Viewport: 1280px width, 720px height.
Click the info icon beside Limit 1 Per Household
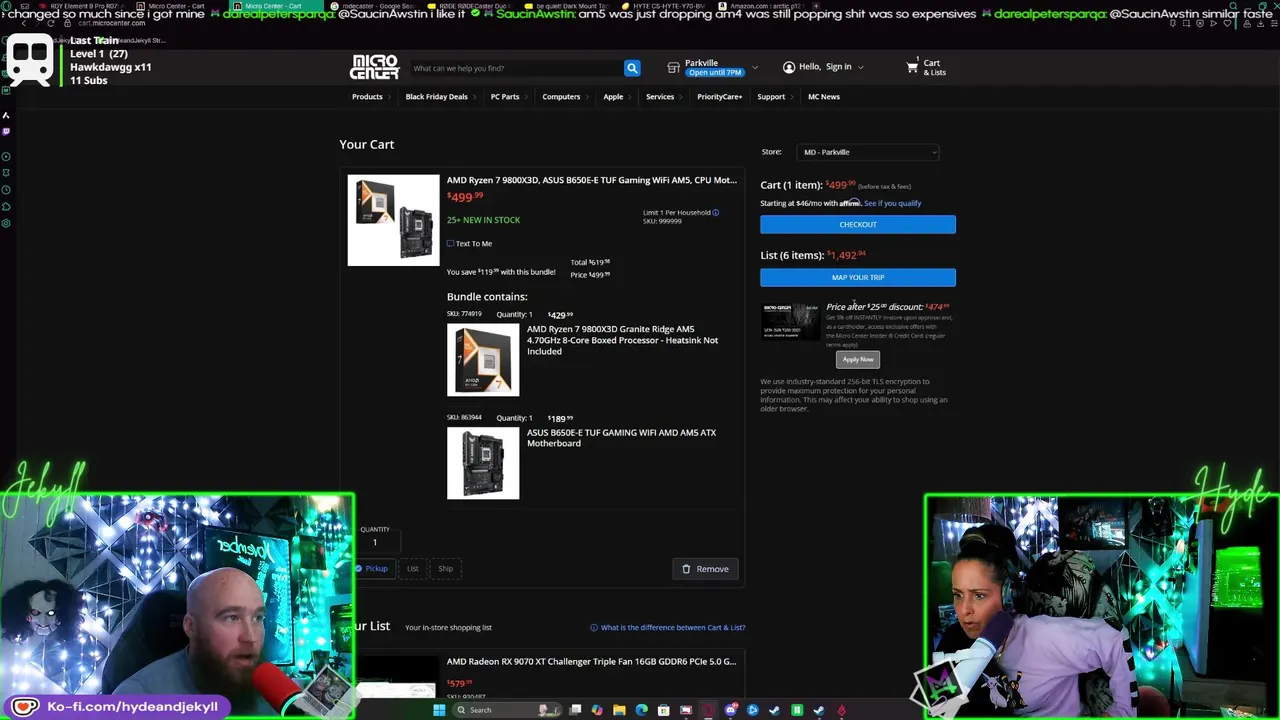coord(716,212)
